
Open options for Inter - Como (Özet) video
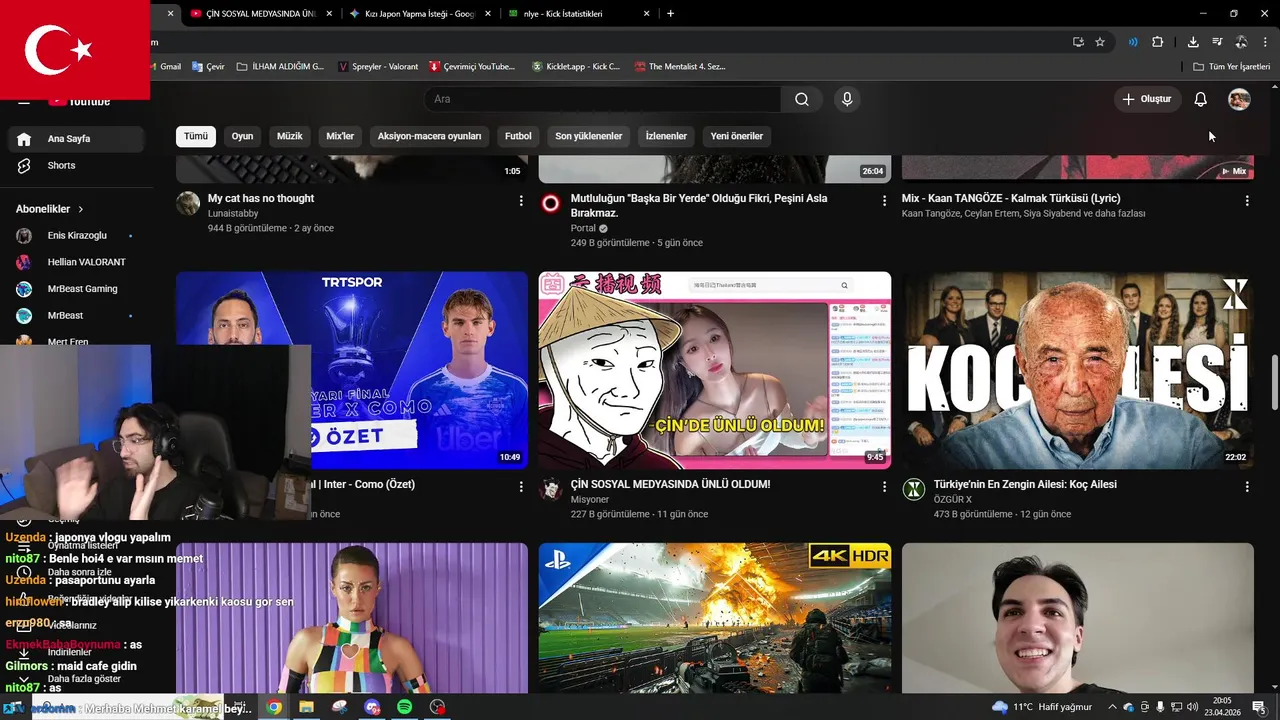(521, 487)
